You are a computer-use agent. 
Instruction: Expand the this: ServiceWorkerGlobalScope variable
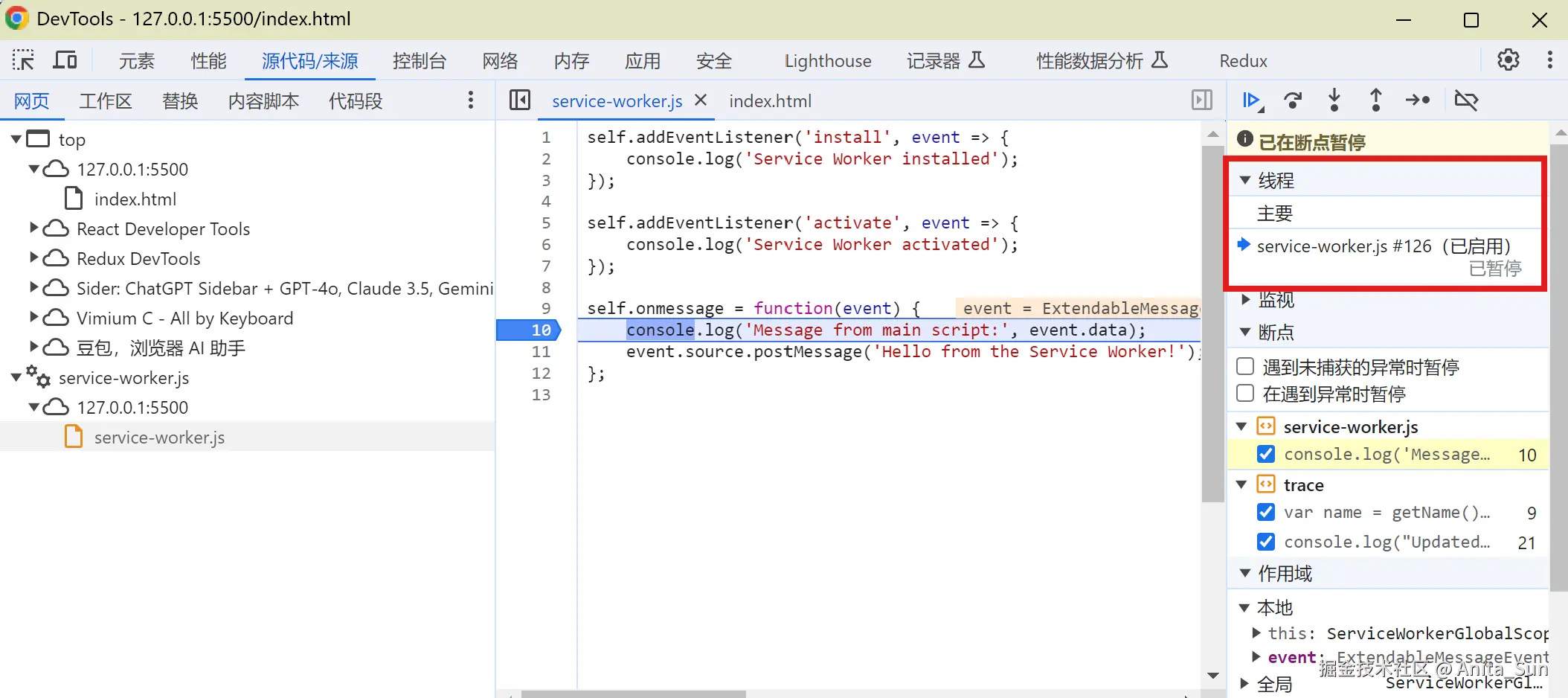click(1257, 633)
